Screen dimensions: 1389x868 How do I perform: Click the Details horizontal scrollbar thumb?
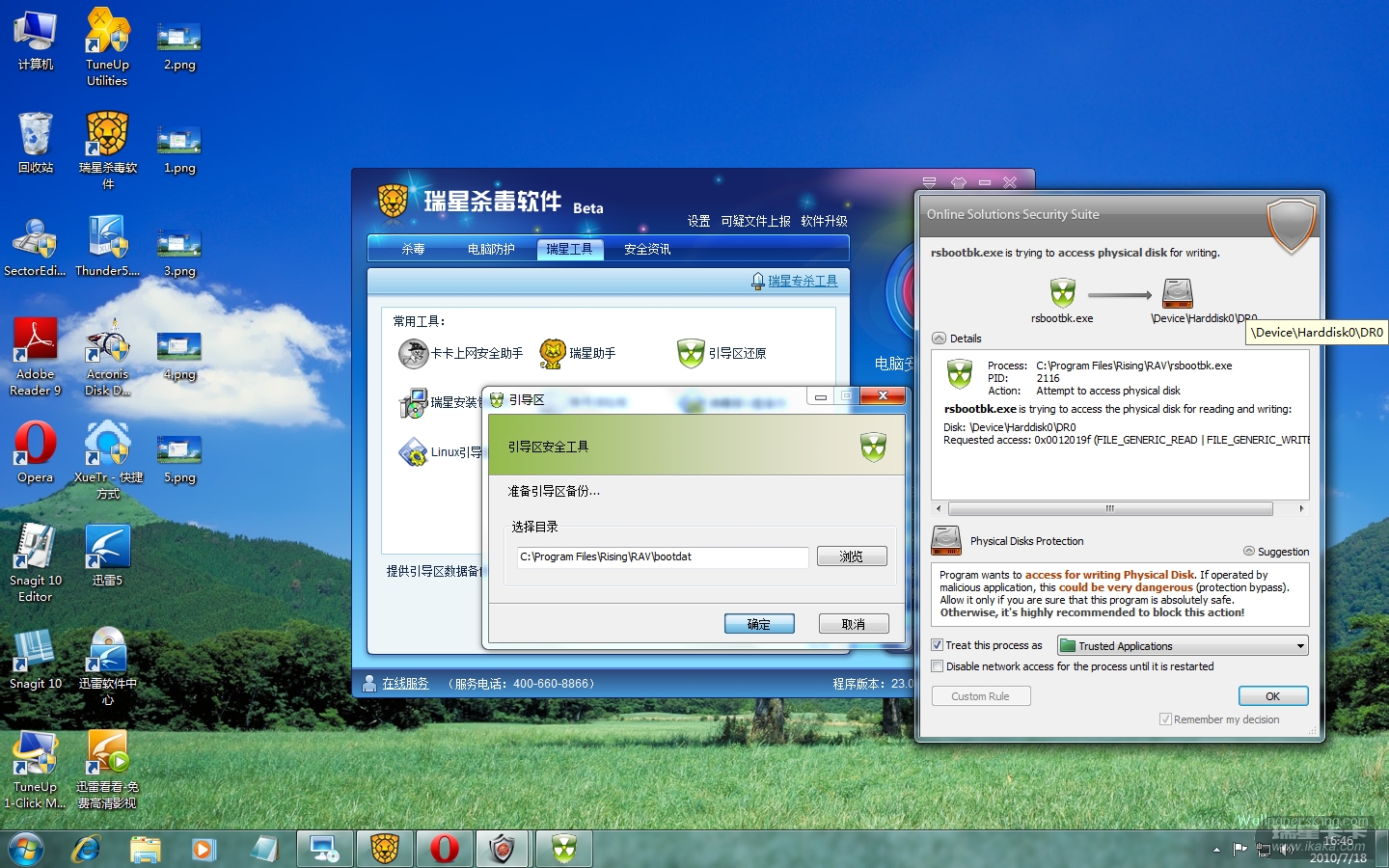coord(1110,508)
